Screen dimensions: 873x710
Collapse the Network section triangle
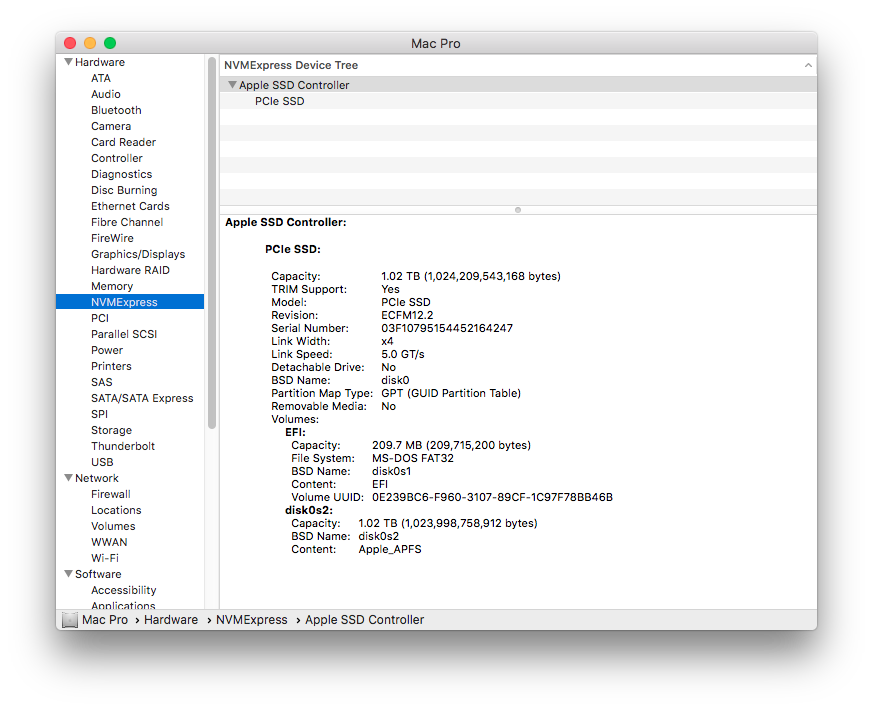click(x=68, y=478)
